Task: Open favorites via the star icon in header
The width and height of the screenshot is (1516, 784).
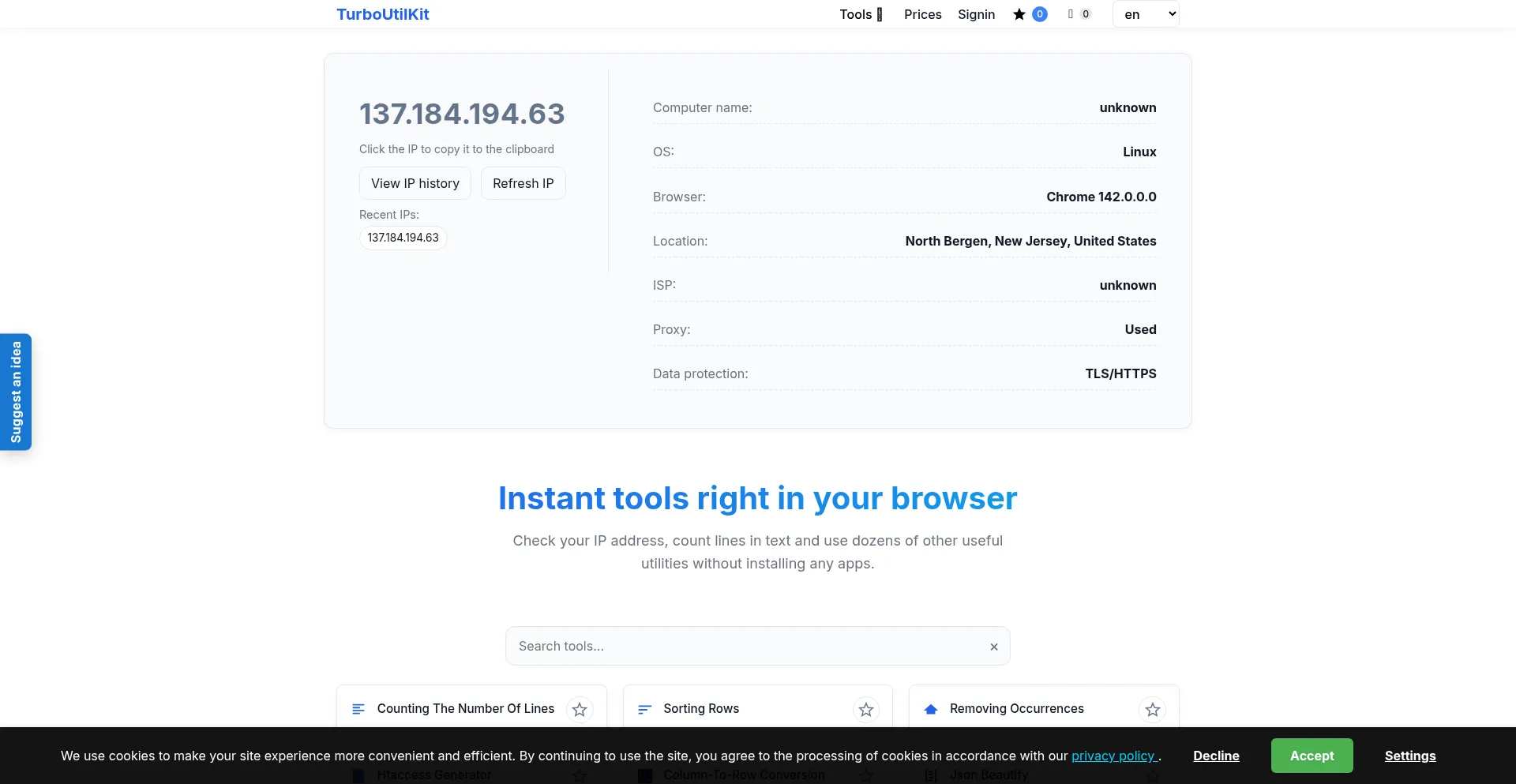Action: pos(1019,13)
